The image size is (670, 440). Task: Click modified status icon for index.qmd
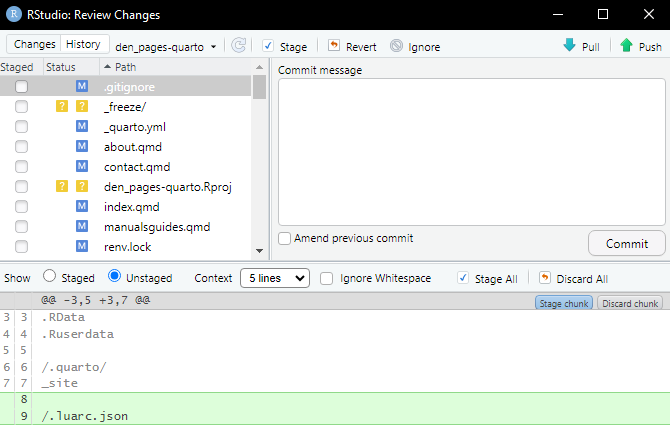pos(83,206)
